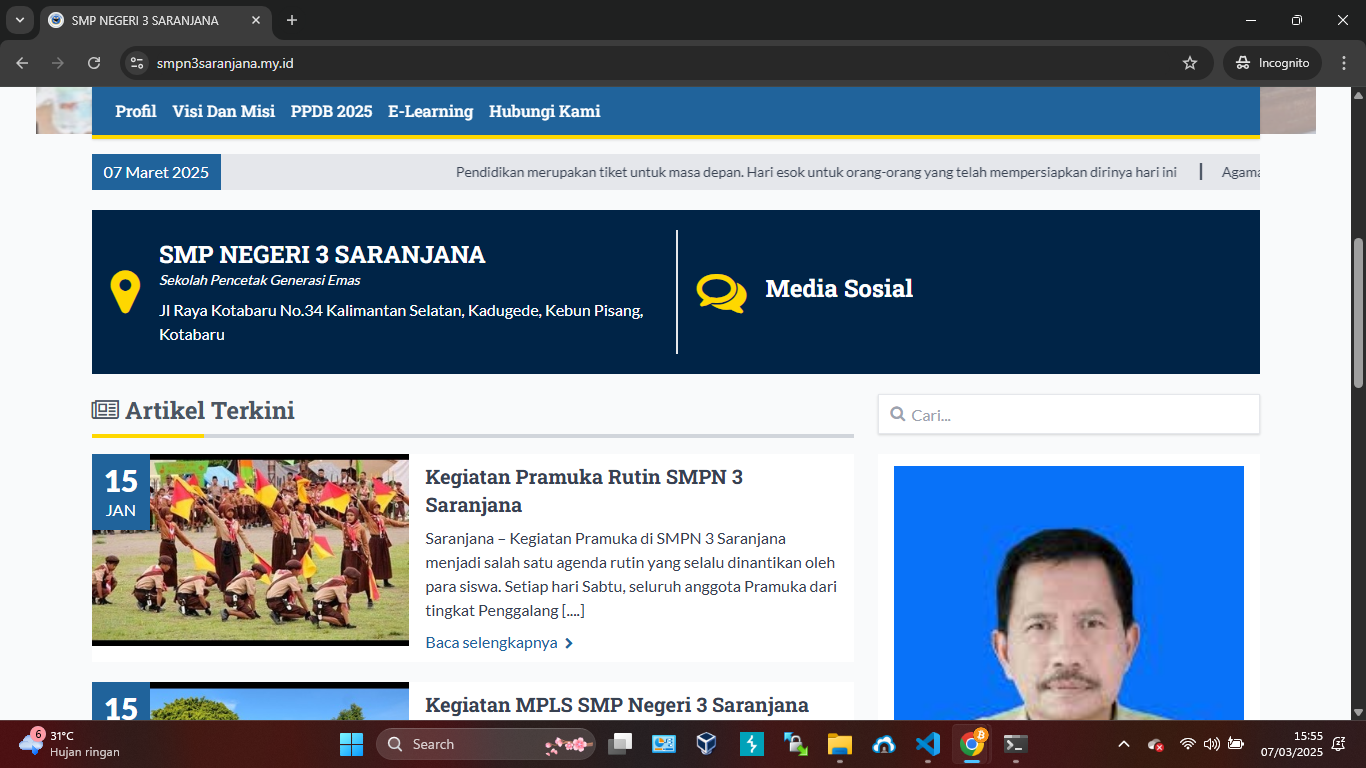1366x768 pixels.
Task: Open a new tab with the plus button
Action: pos(292,20)
